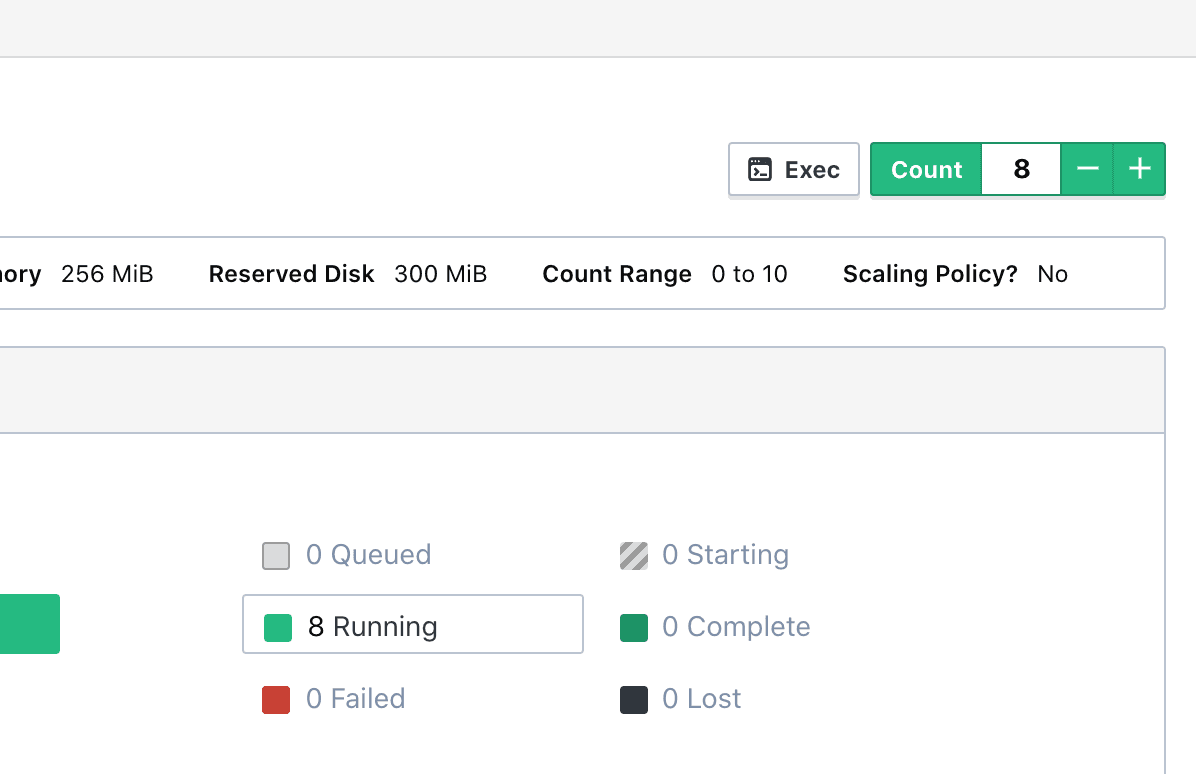Click the dark green Complete swatch
The image size is (1196, 774).
tap(634, 628)
